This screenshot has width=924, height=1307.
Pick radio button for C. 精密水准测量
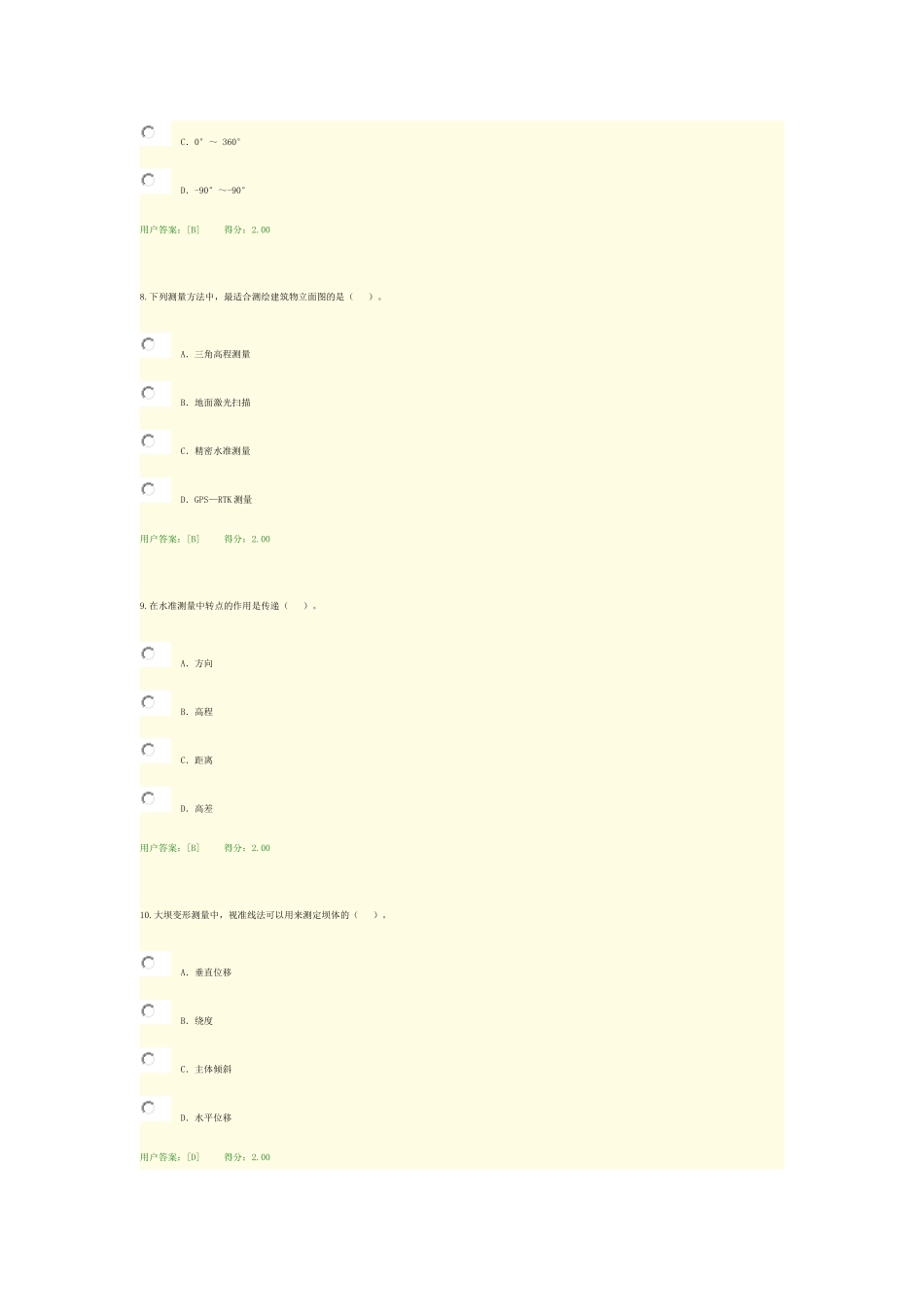coord(148,441)
